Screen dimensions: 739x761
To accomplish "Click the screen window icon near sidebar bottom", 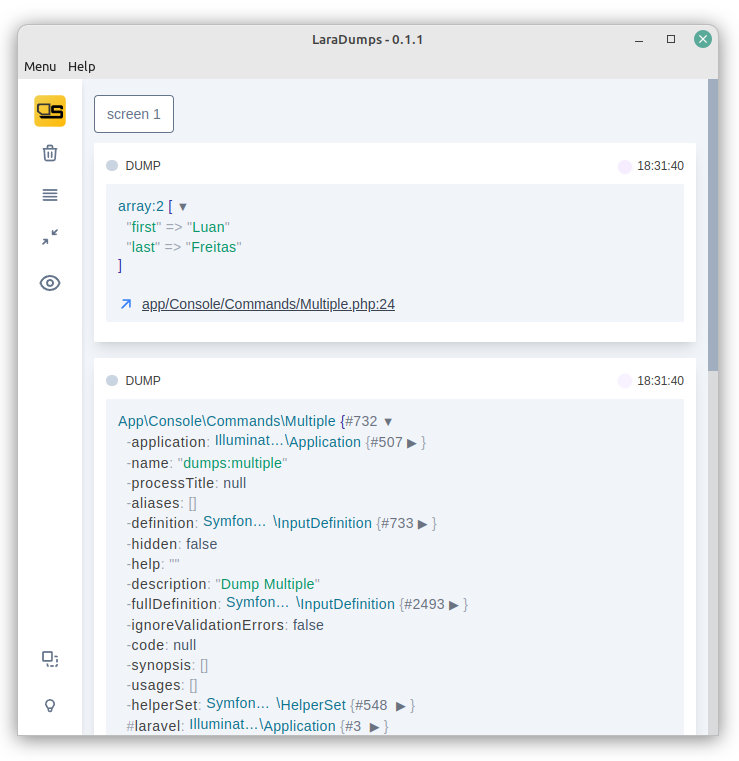I will point(50,660).
